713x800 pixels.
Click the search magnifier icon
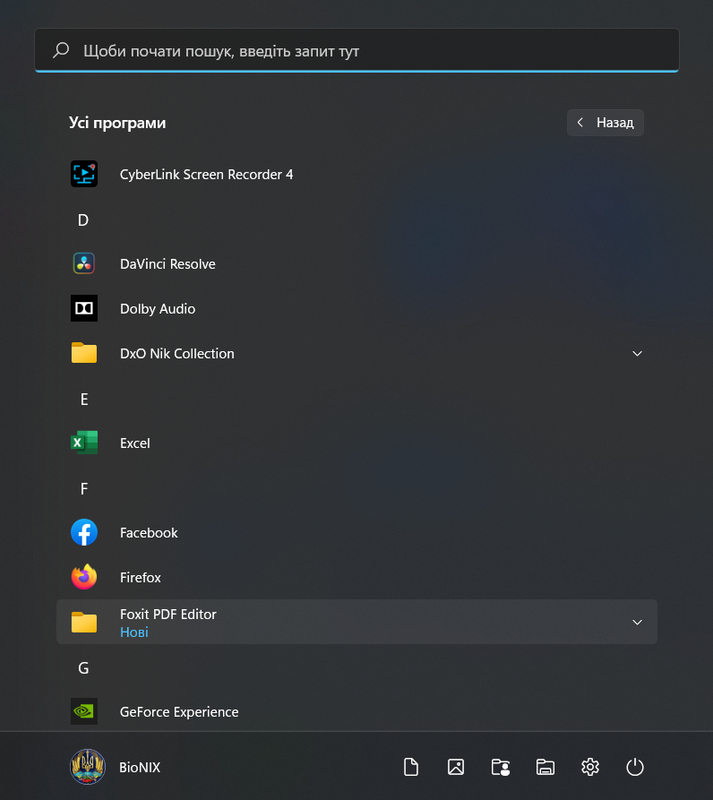(x=61, y=50)
